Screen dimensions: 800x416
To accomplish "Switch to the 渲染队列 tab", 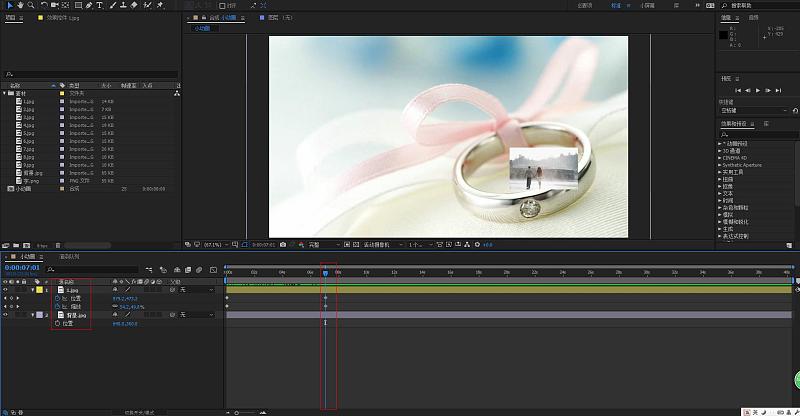I will (70, 257).
